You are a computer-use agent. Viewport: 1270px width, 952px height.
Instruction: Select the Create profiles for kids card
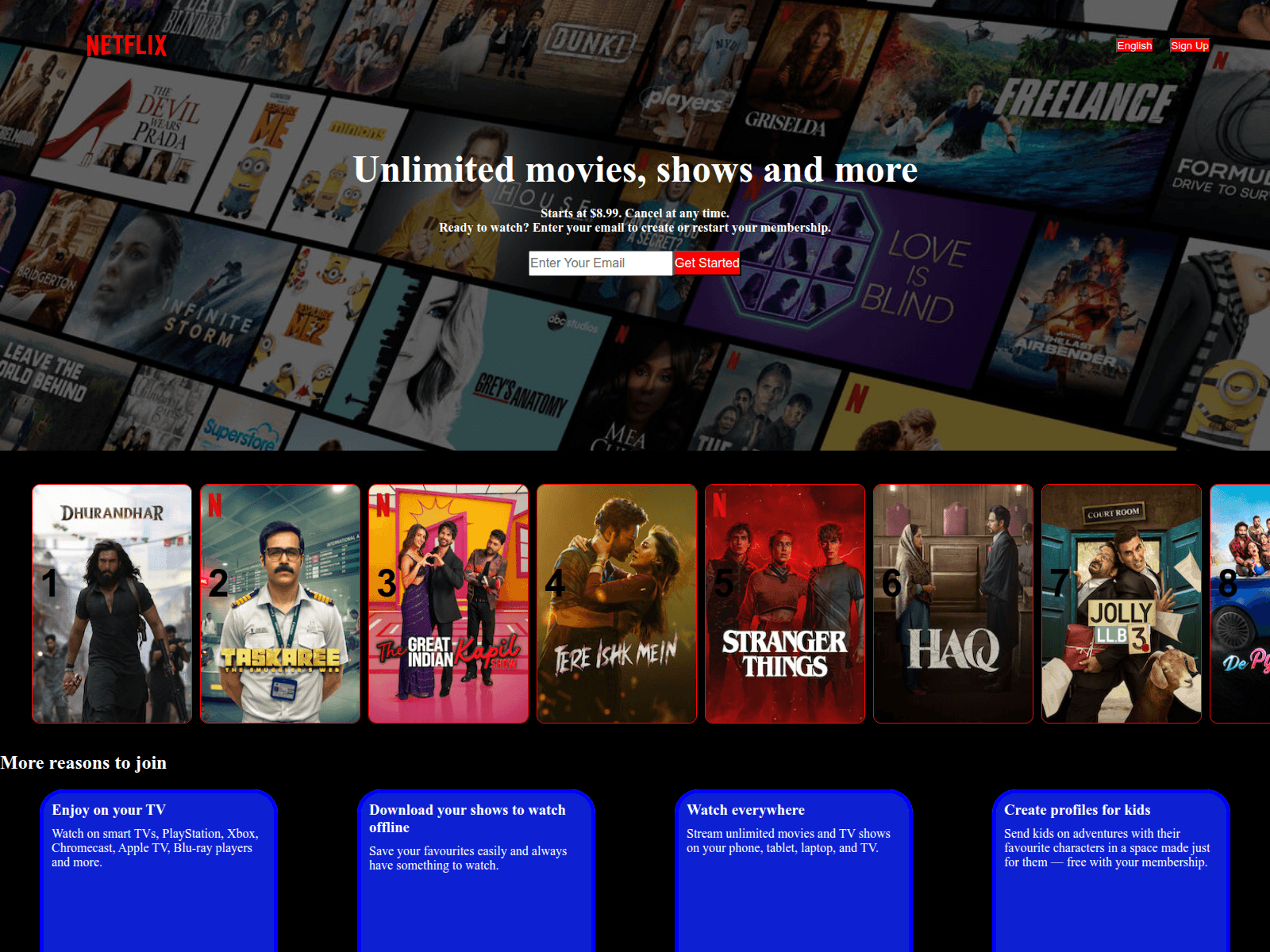(1111, 871)
